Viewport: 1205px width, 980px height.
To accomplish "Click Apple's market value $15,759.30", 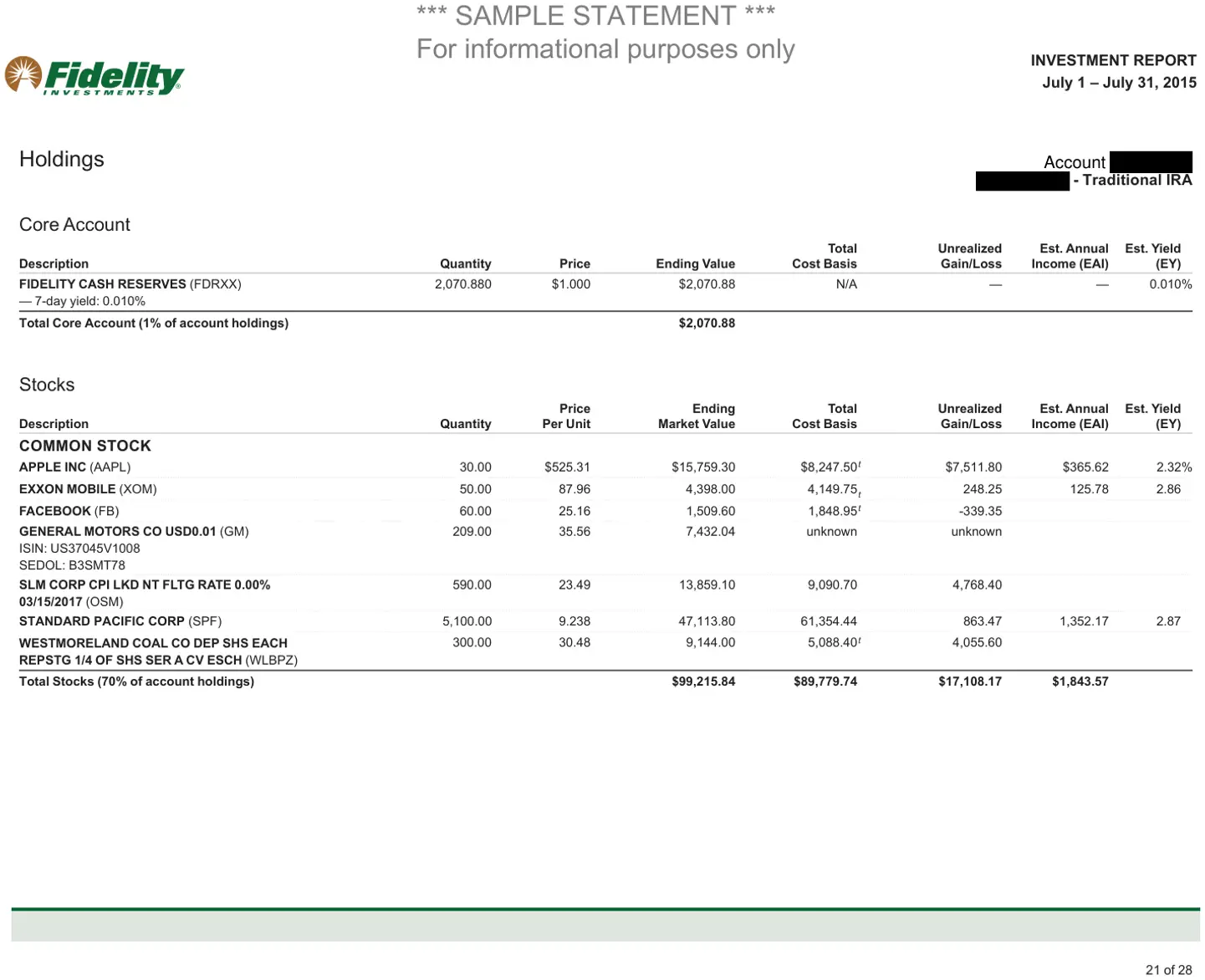I will 703,467.
